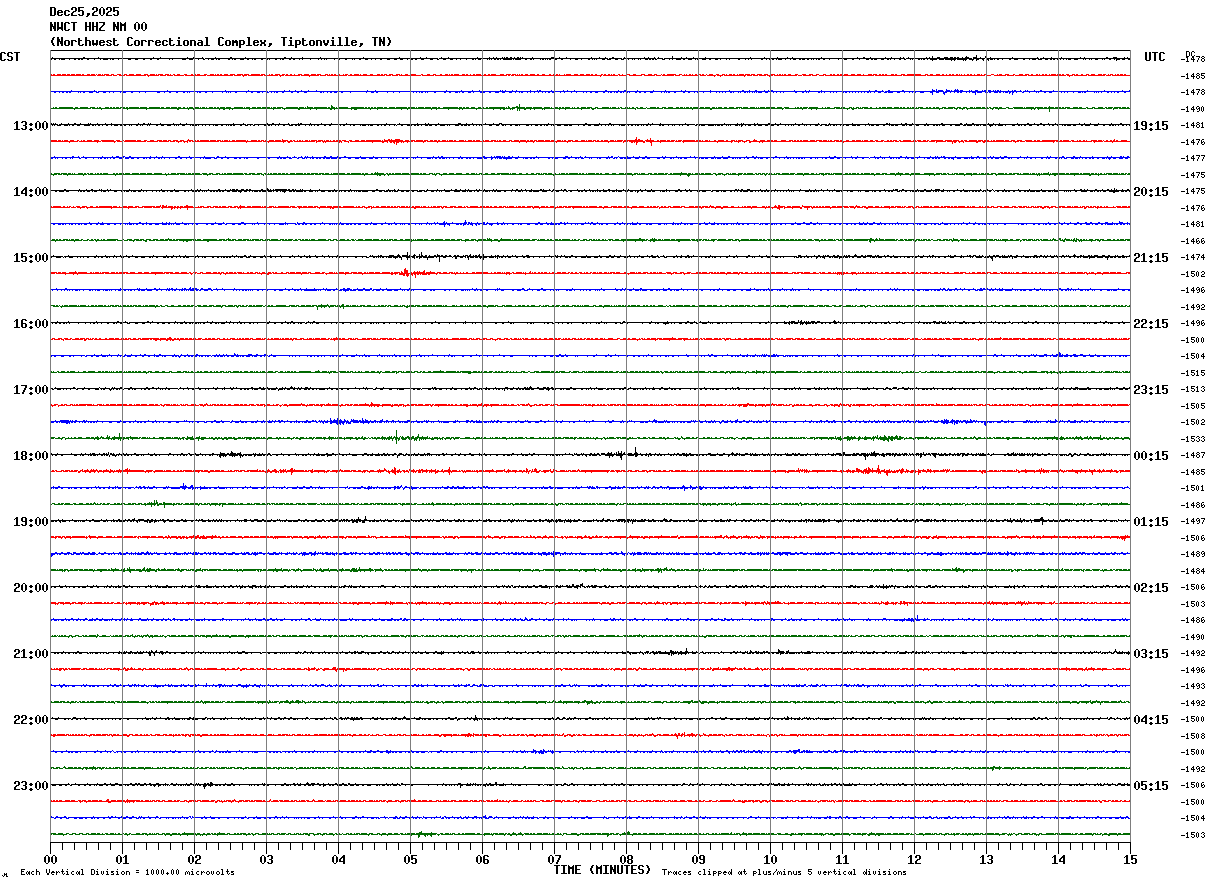Screen dimensions: 1210x886
Task: Click the 07 minute tick label
Action: point(554,859)
